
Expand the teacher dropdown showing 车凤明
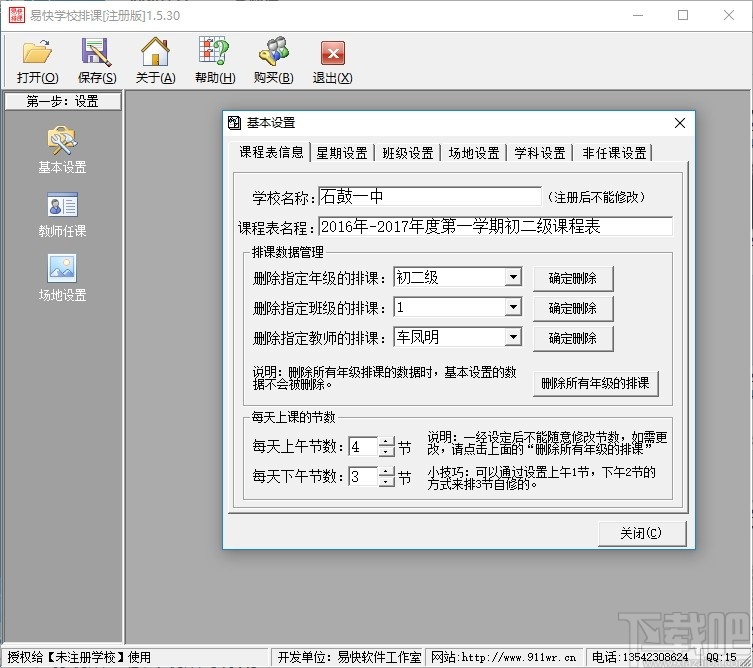click(513, 337)
